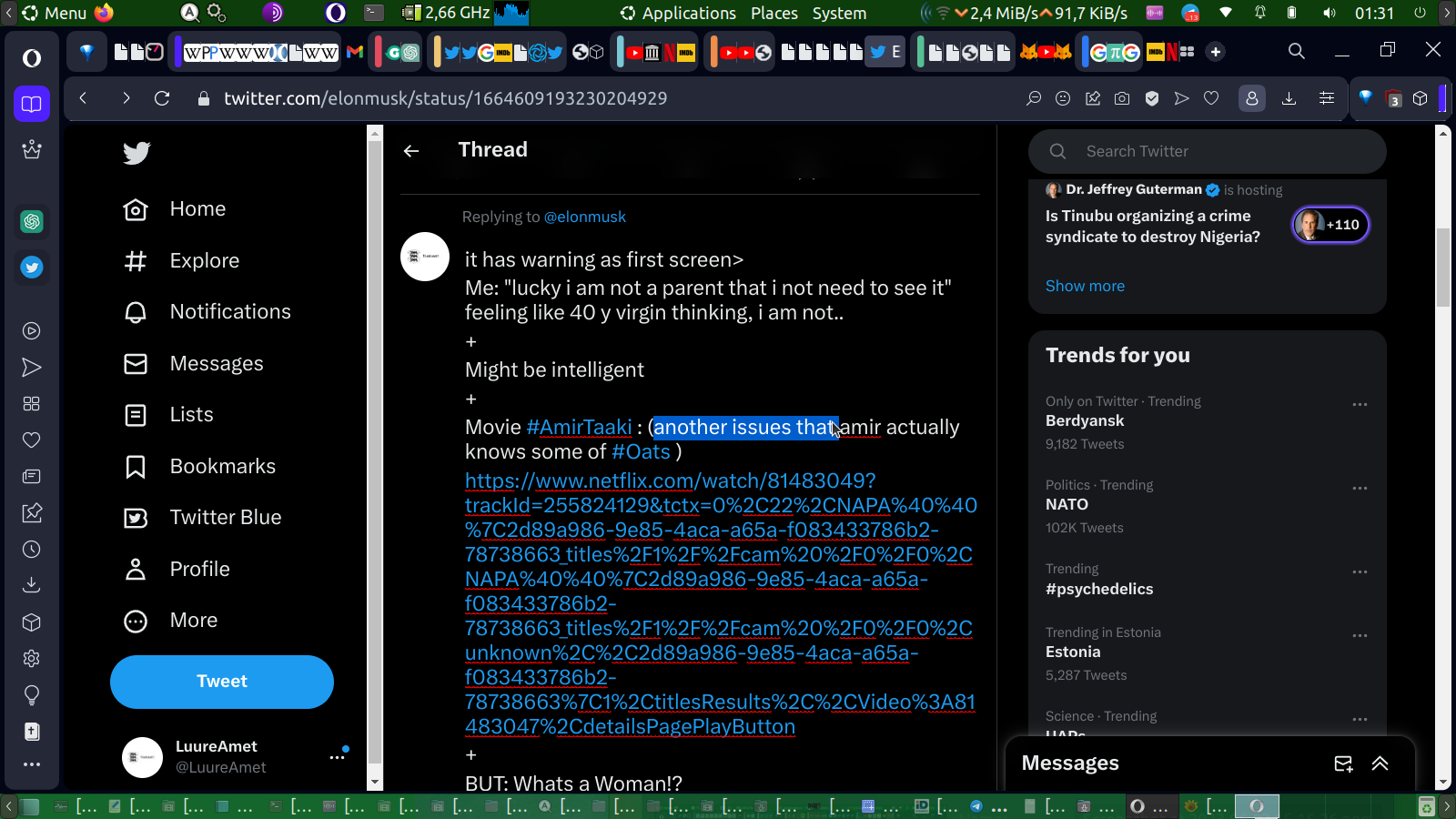Open Settings gear in Opera sidebar

(x=32, y=659)
